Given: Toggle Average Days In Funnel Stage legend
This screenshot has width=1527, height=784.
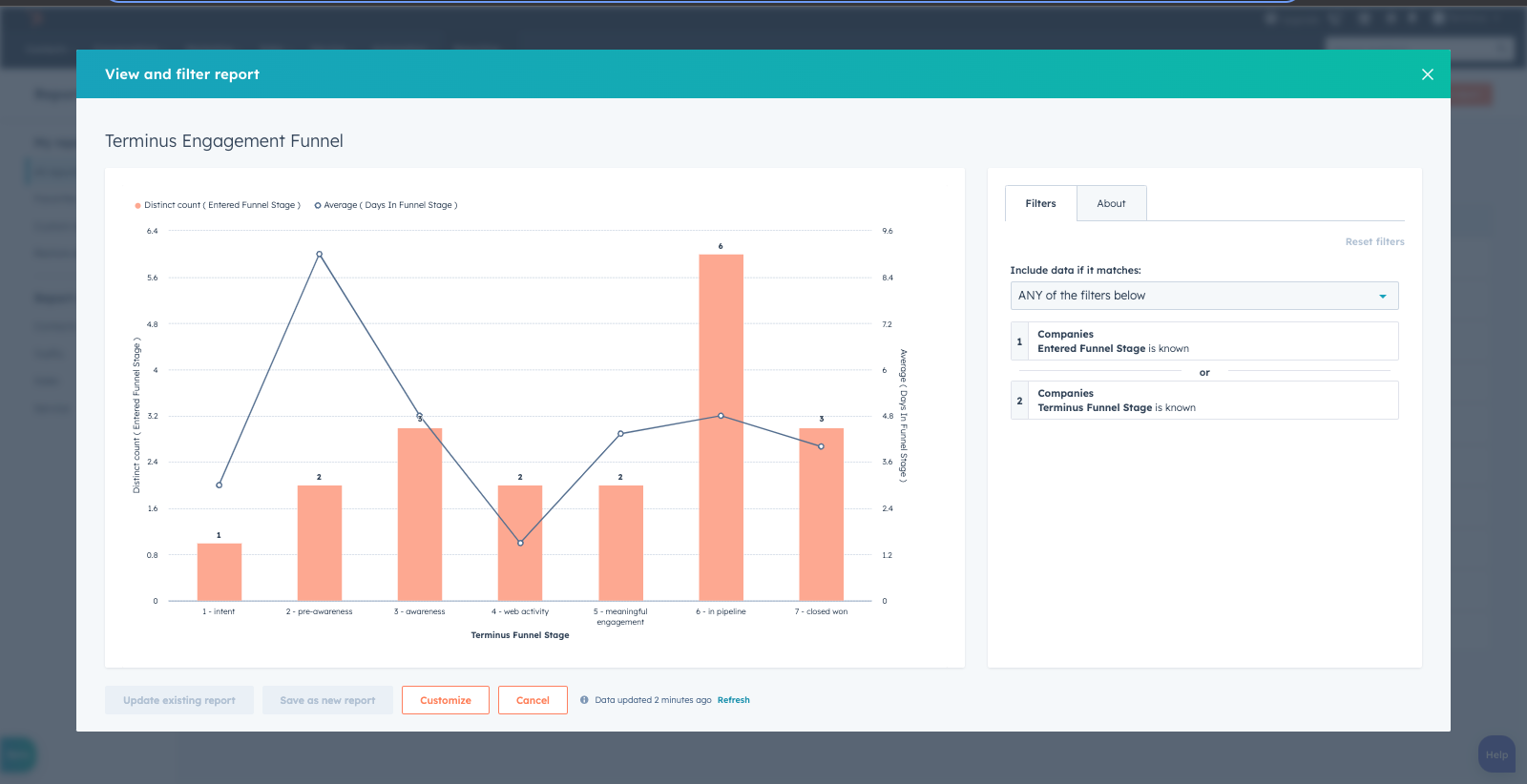Looking at the screenshot, I should [387, 205].
